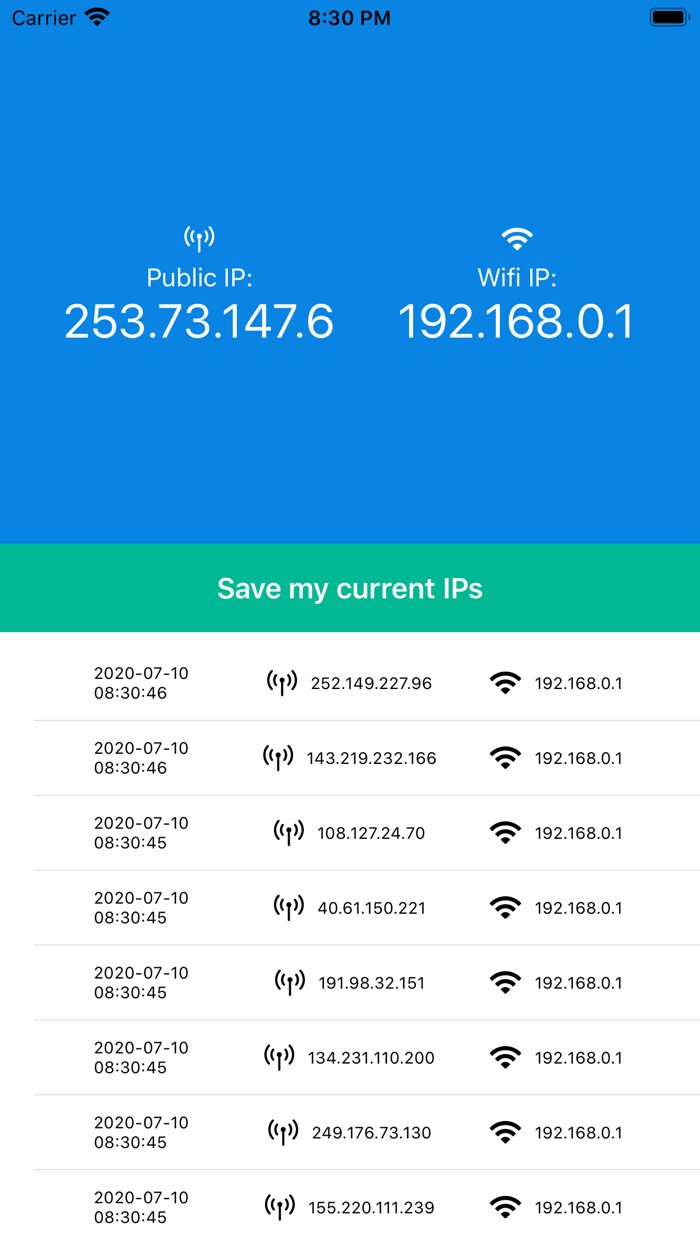This screenshot has height=1244, width=700.
Task: Click the antenna icon for 191.98.32.151
Action: coord(288,981)
